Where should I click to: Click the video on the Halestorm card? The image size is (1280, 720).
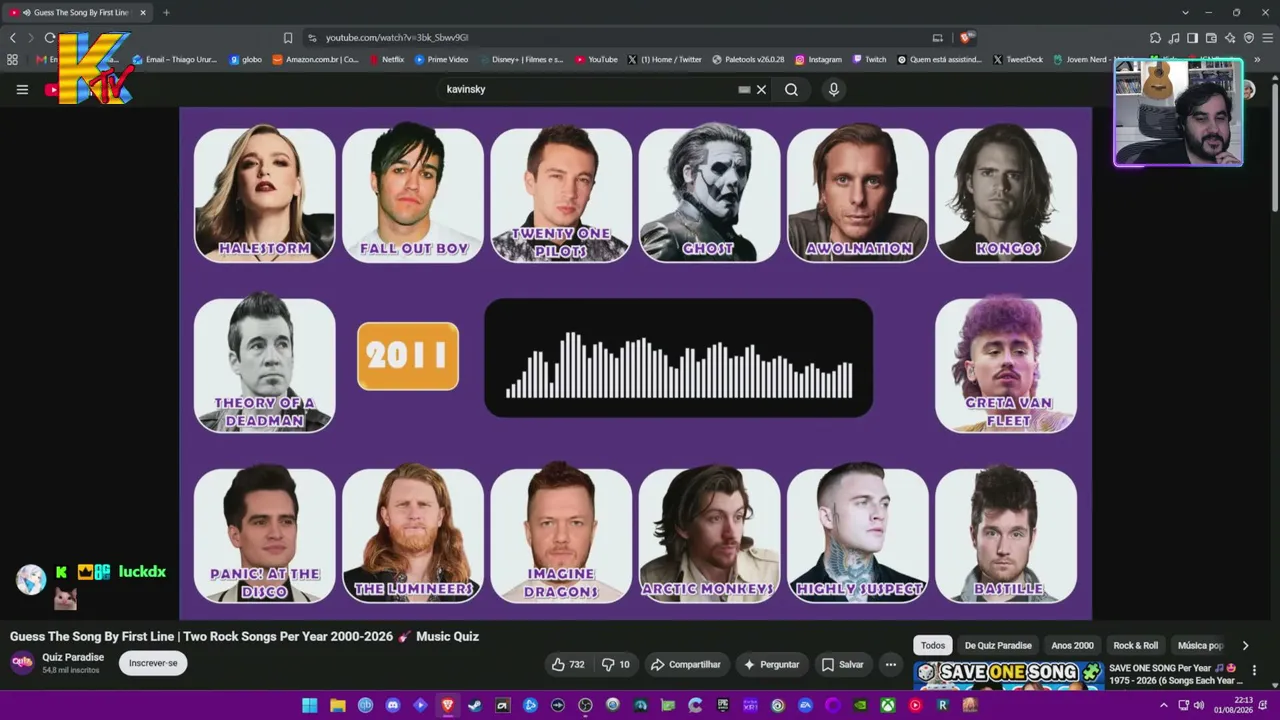coord(264,194)
